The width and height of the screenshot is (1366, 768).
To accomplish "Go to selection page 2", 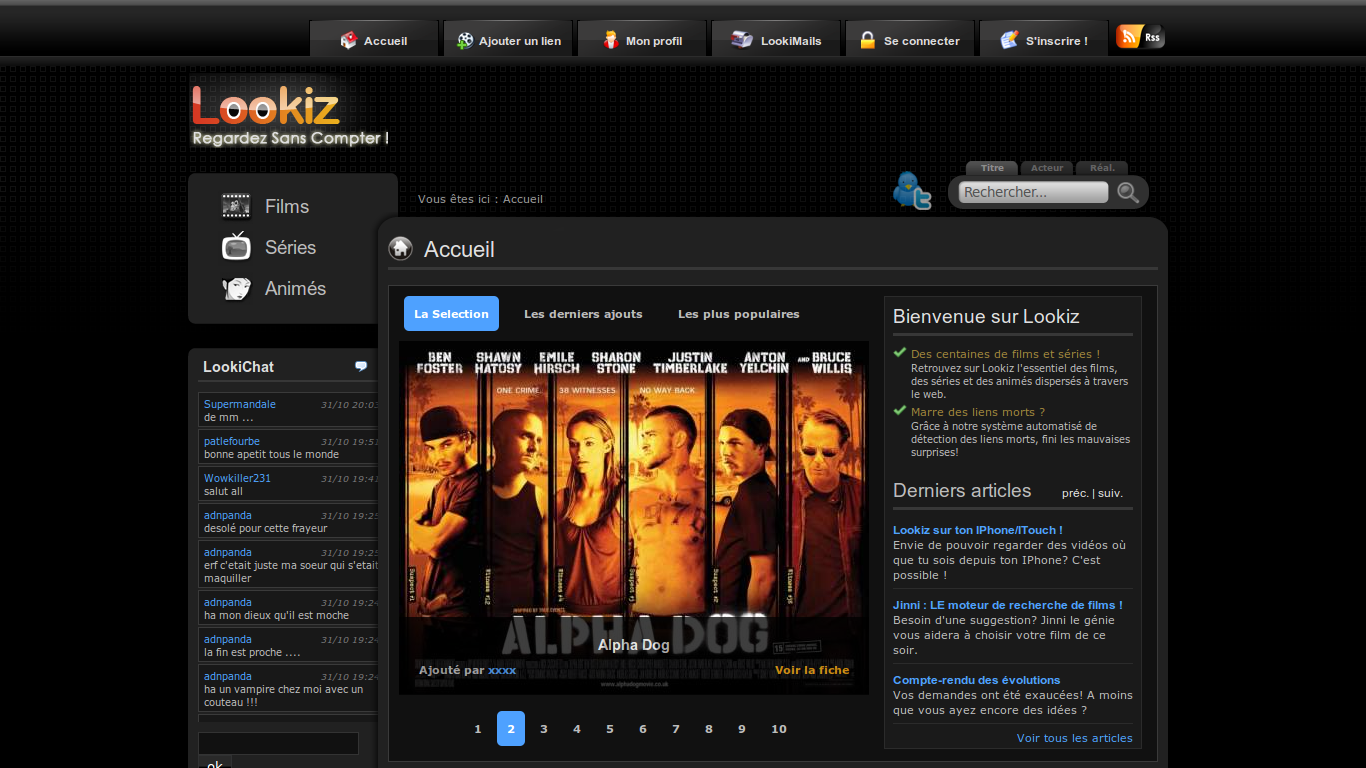I will [x=511, y=729].
